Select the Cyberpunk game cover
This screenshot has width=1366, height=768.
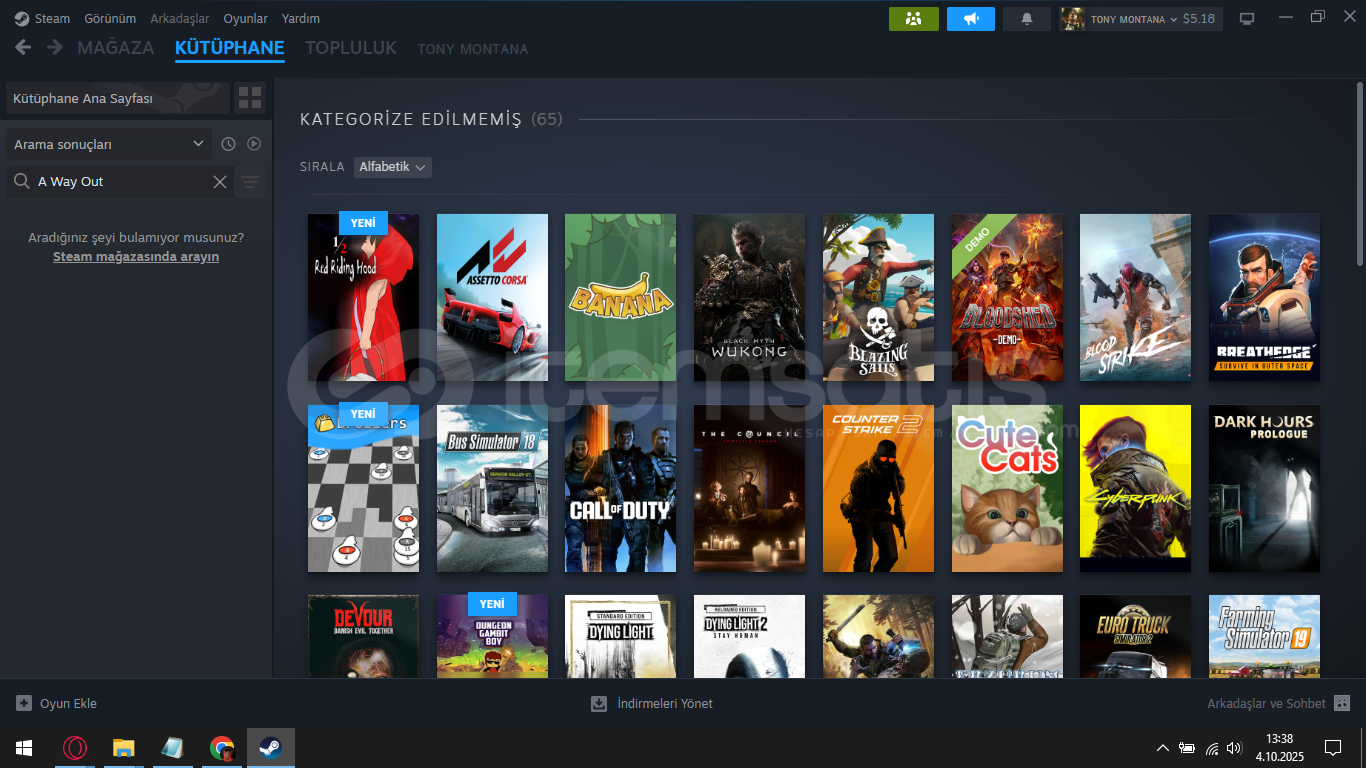click(1136, 488)
